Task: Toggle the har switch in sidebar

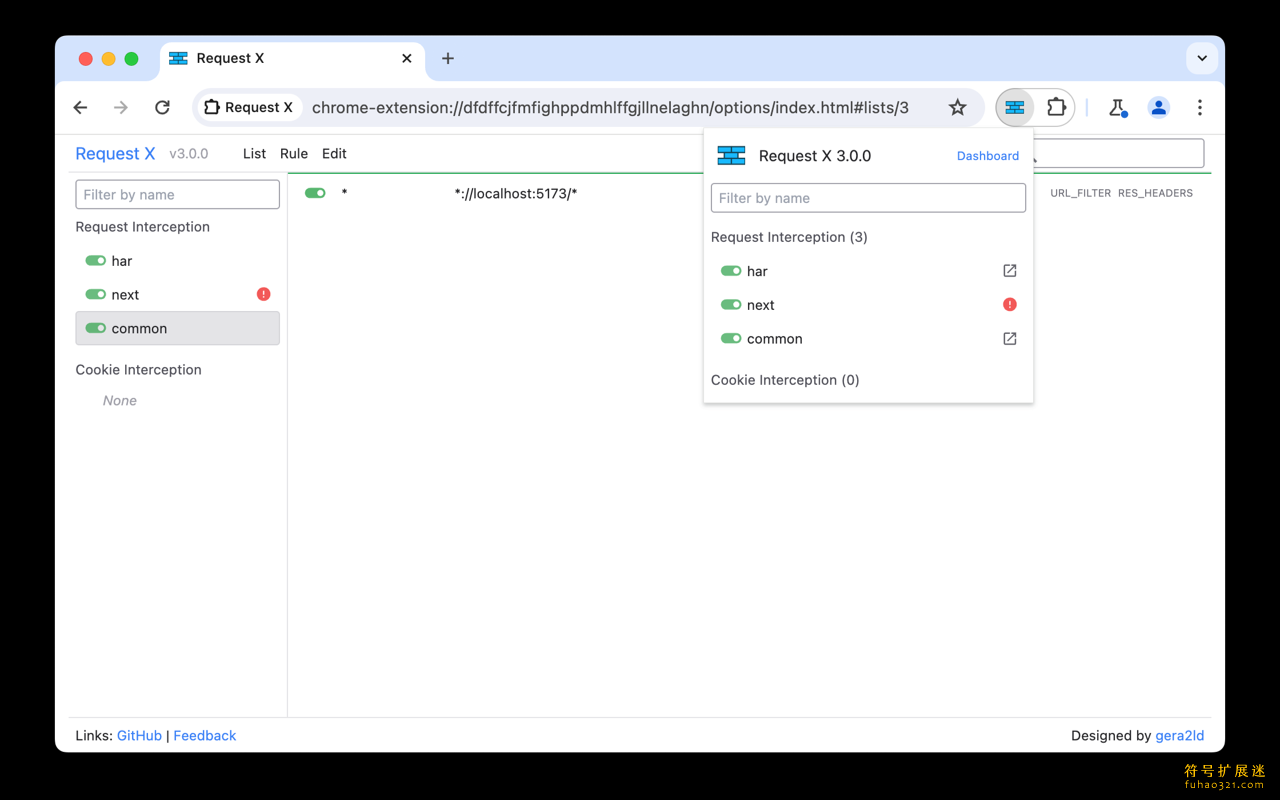Action: (96, 261)
